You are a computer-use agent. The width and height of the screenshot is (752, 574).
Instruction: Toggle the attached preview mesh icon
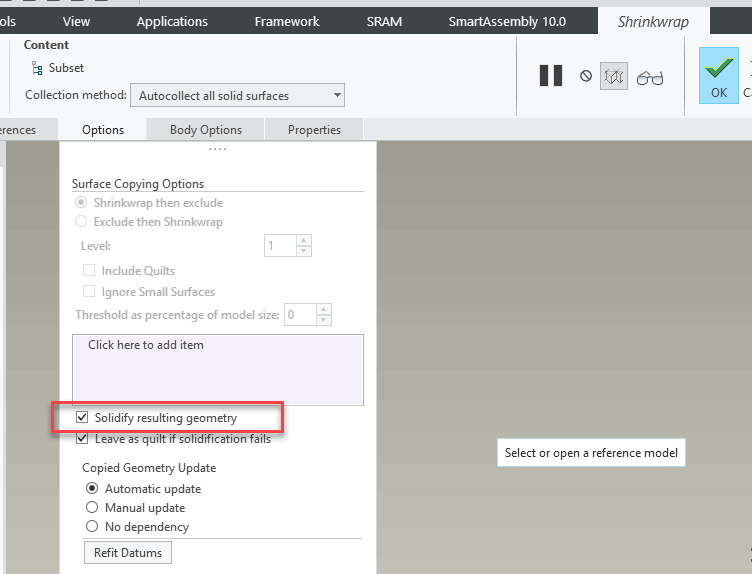[614, 76]
